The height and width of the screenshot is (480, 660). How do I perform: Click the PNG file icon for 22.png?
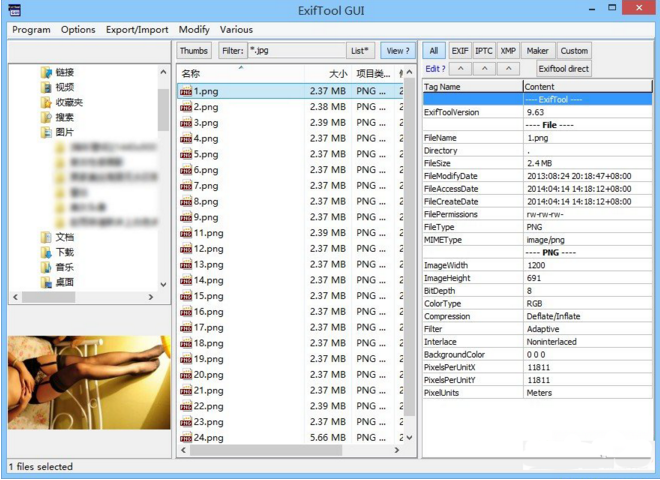coord(186,406)
